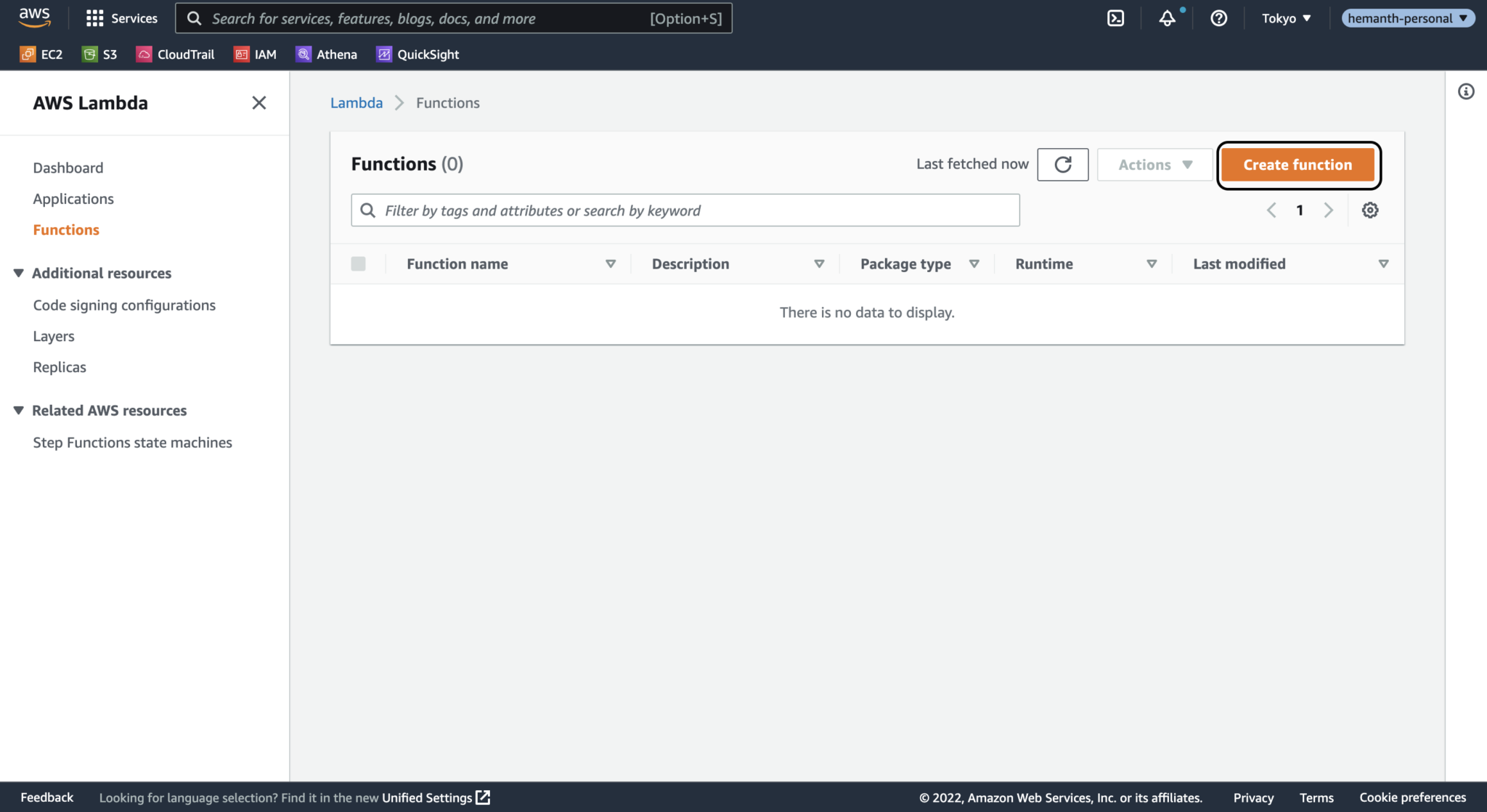Open the notifications bell
Viewport: 1487px width, 812px height.
pyautogui.click(x=1168, y=18)
